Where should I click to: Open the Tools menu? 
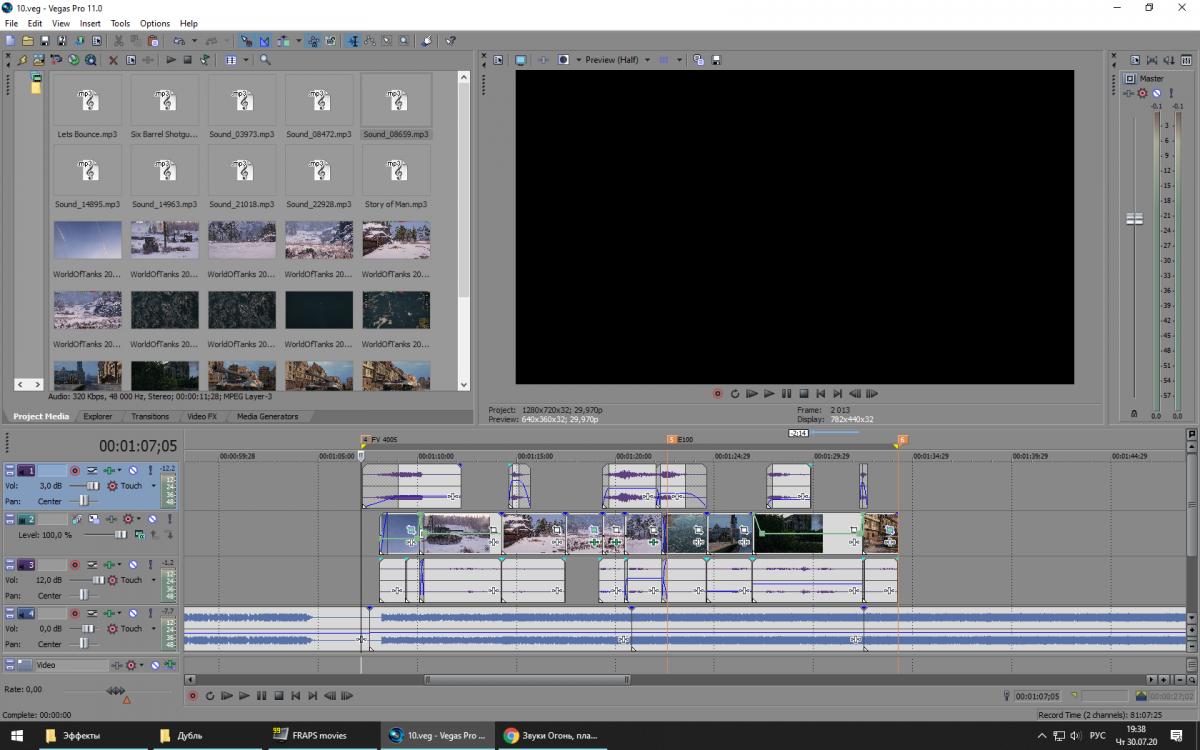[x=120, y=23]
